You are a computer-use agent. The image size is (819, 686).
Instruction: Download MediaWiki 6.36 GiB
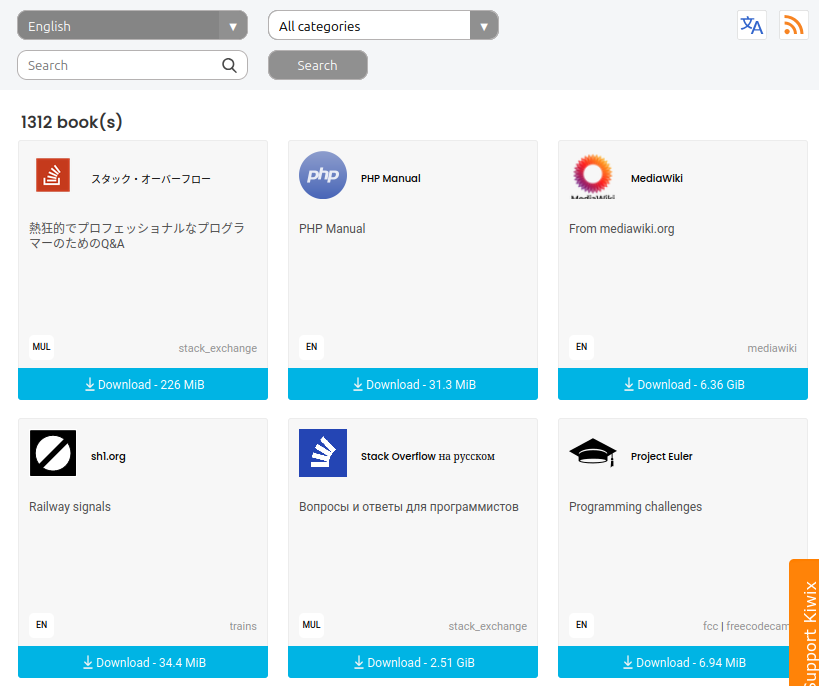point(683,385)
